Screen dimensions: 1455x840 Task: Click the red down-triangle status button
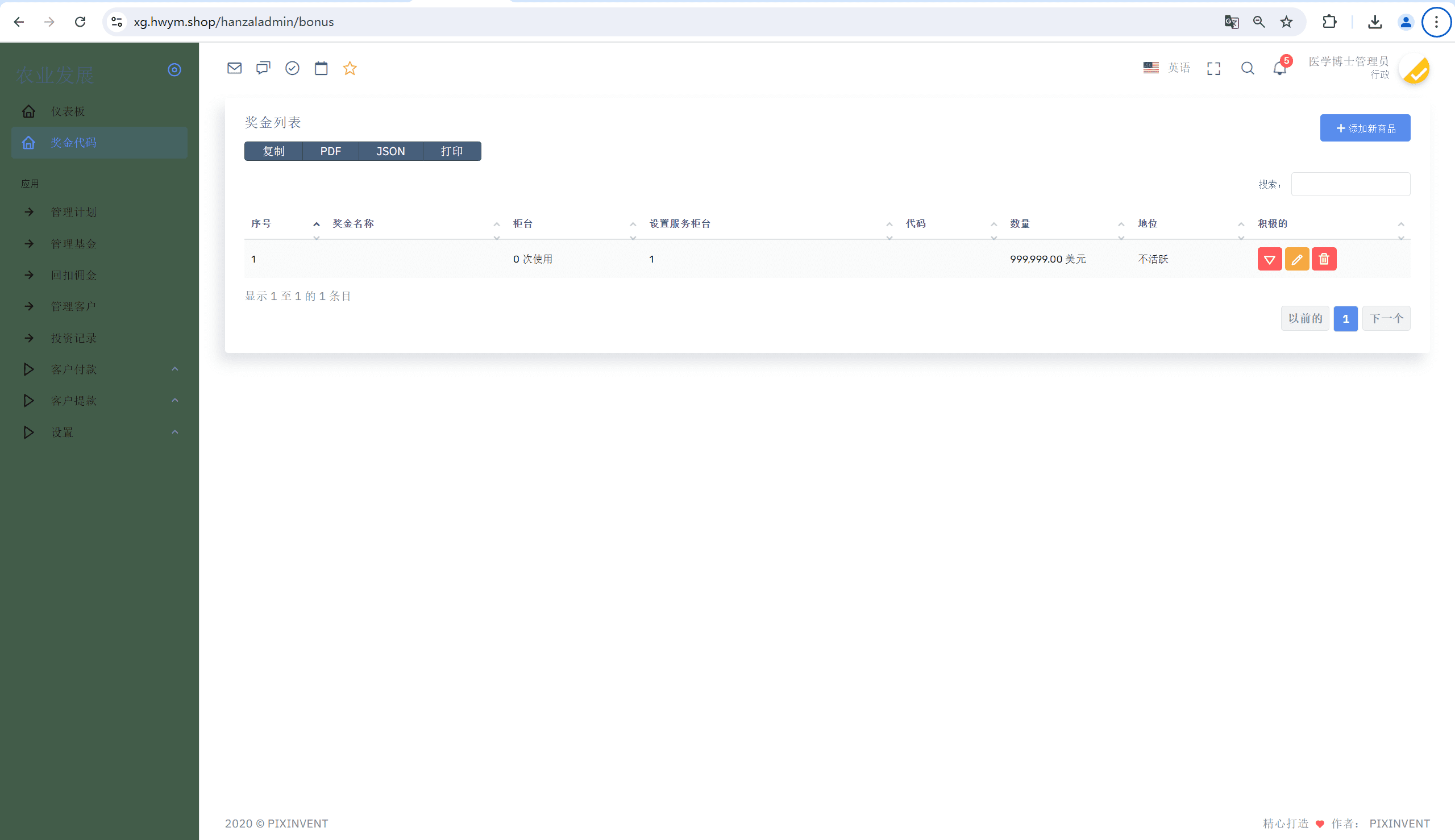1270,259
